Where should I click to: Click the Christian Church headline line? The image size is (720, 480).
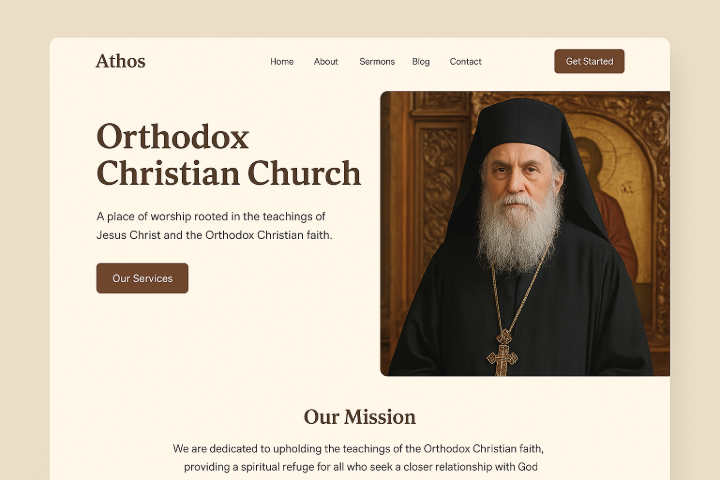tap(229, 173)
